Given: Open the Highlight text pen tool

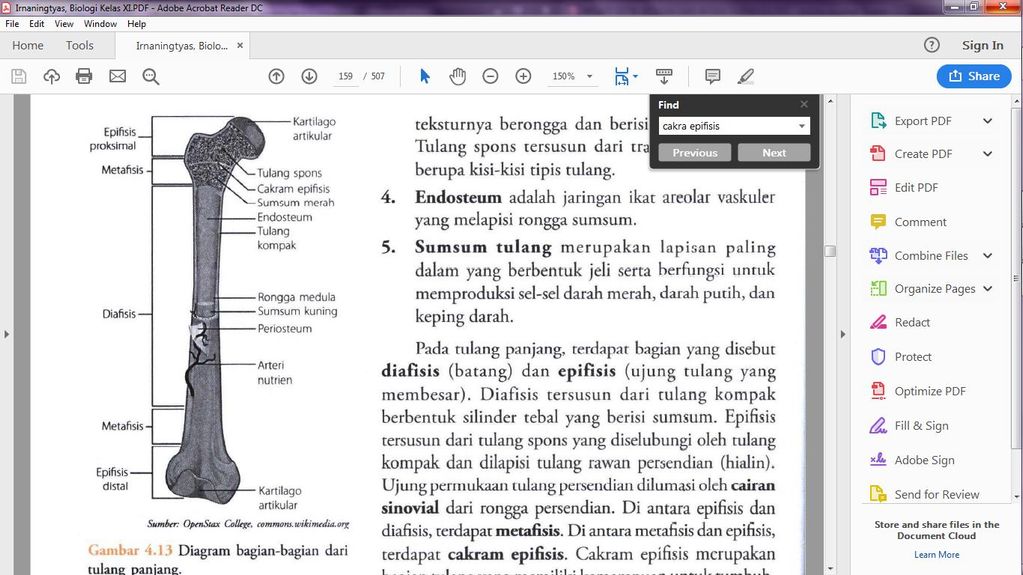Looking at the screenshot, I should pos(745,76).
